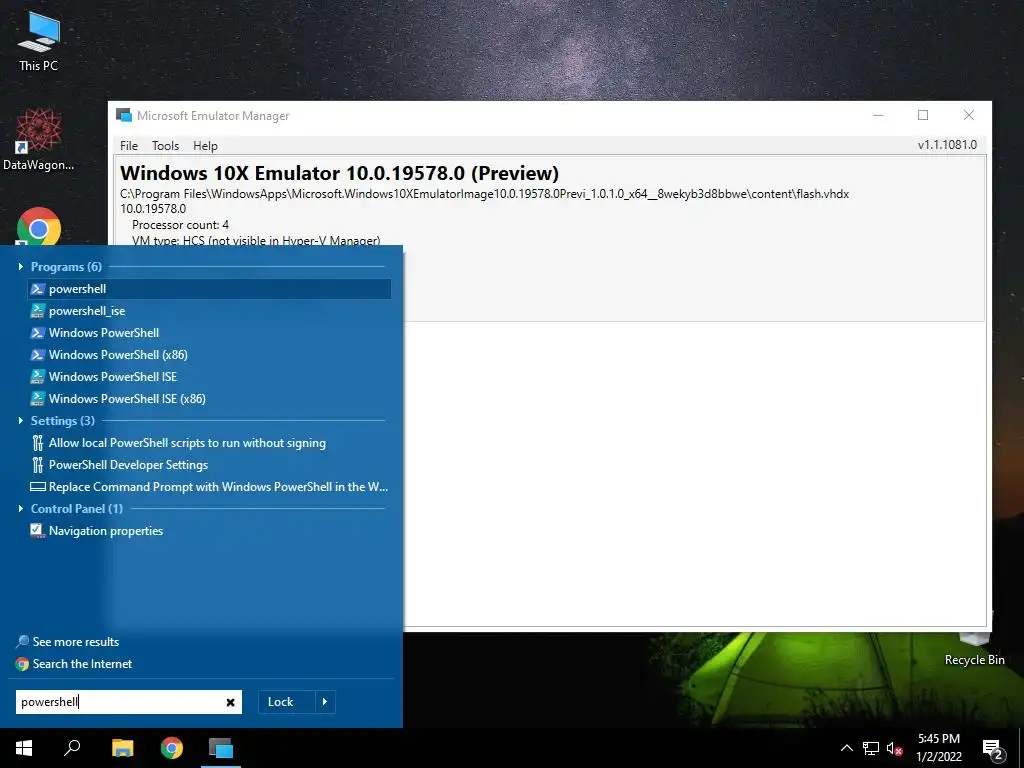Maximize the Microsoft Emulator Manager window
Image resolution: width=1024 pixels, height=768 pixels.
point(923,116)
